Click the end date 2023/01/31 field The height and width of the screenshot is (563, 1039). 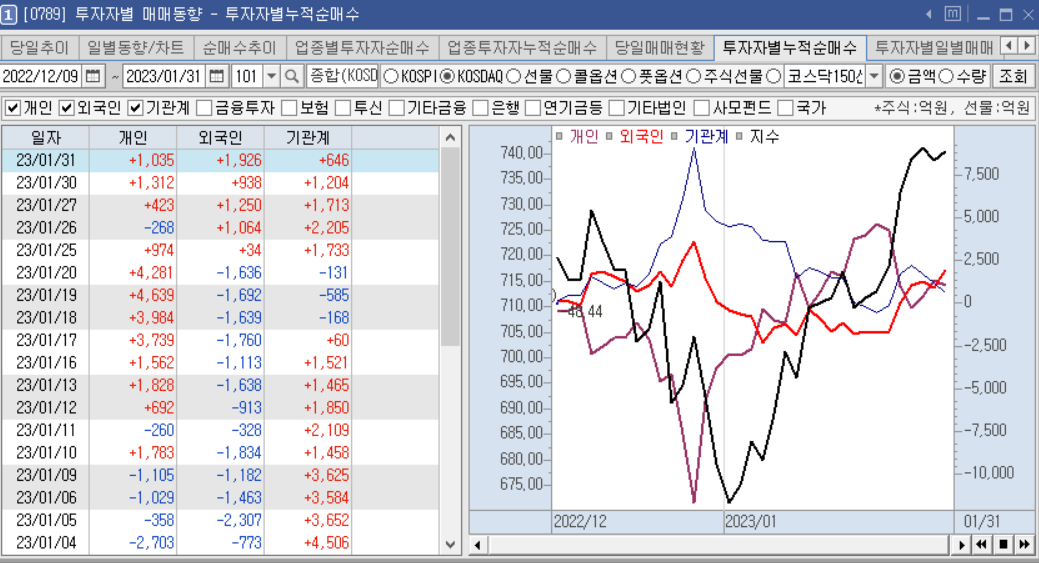coord(164,77)
